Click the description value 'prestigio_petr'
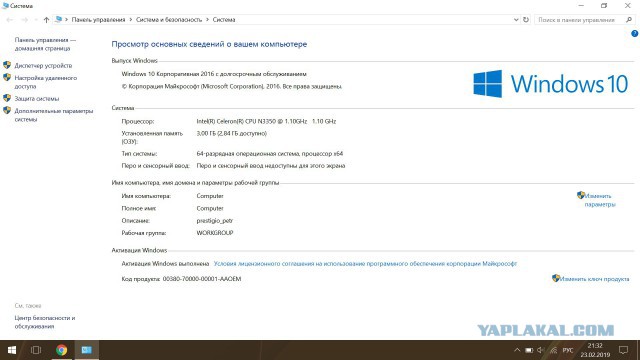 [215, 221]
